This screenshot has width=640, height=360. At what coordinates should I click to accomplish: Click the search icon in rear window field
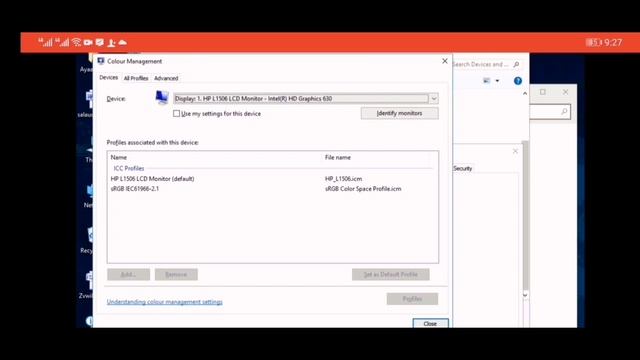click(564, 111)
